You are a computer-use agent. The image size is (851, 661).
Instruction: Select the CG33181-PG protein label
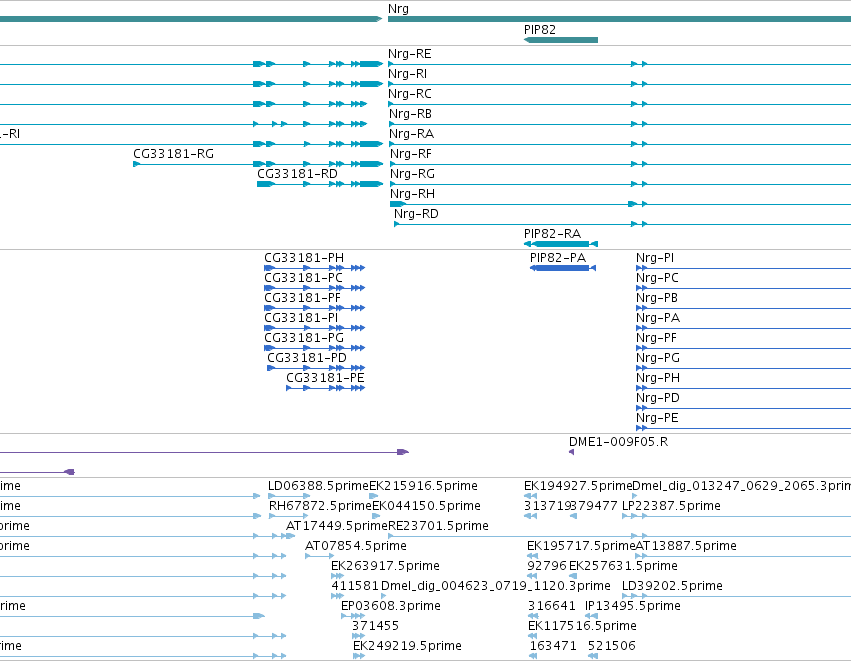[304, 338]
